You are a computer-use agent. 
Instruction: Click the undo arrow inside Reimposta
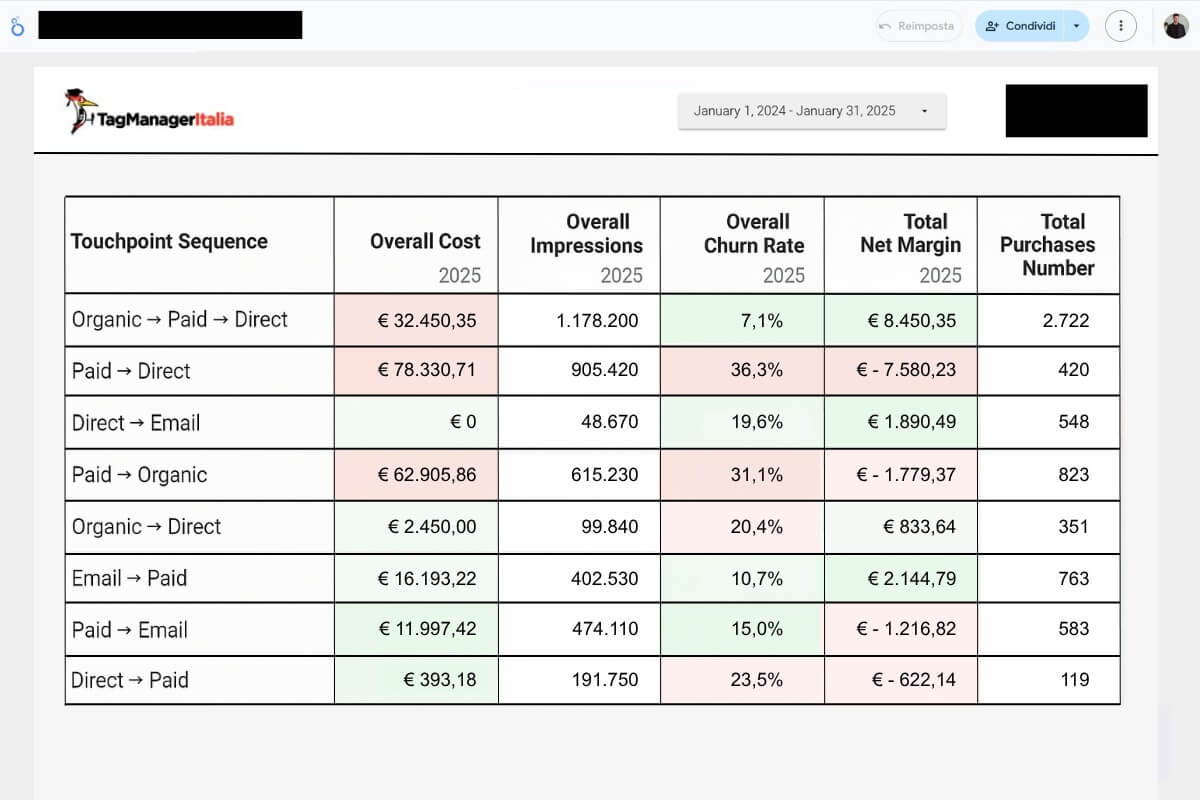[887, 26]
